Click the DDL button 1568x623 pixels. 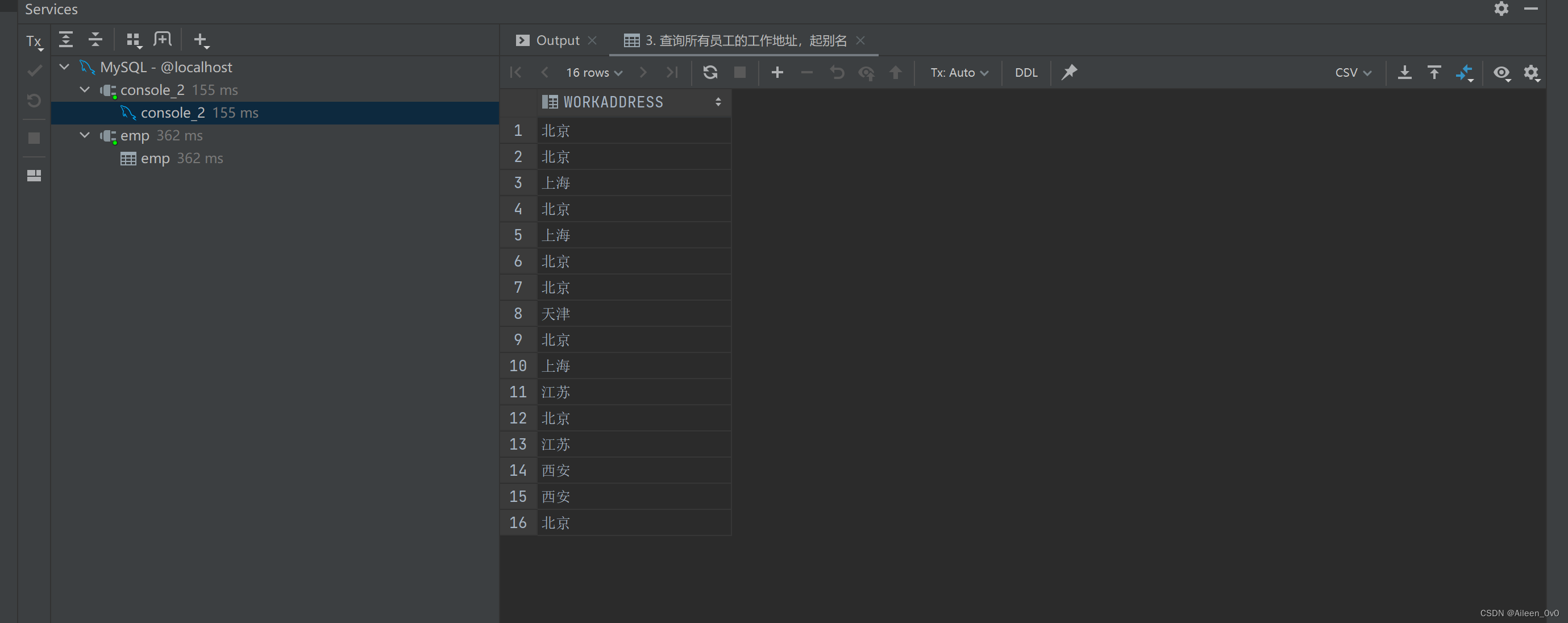[1026, 72]
